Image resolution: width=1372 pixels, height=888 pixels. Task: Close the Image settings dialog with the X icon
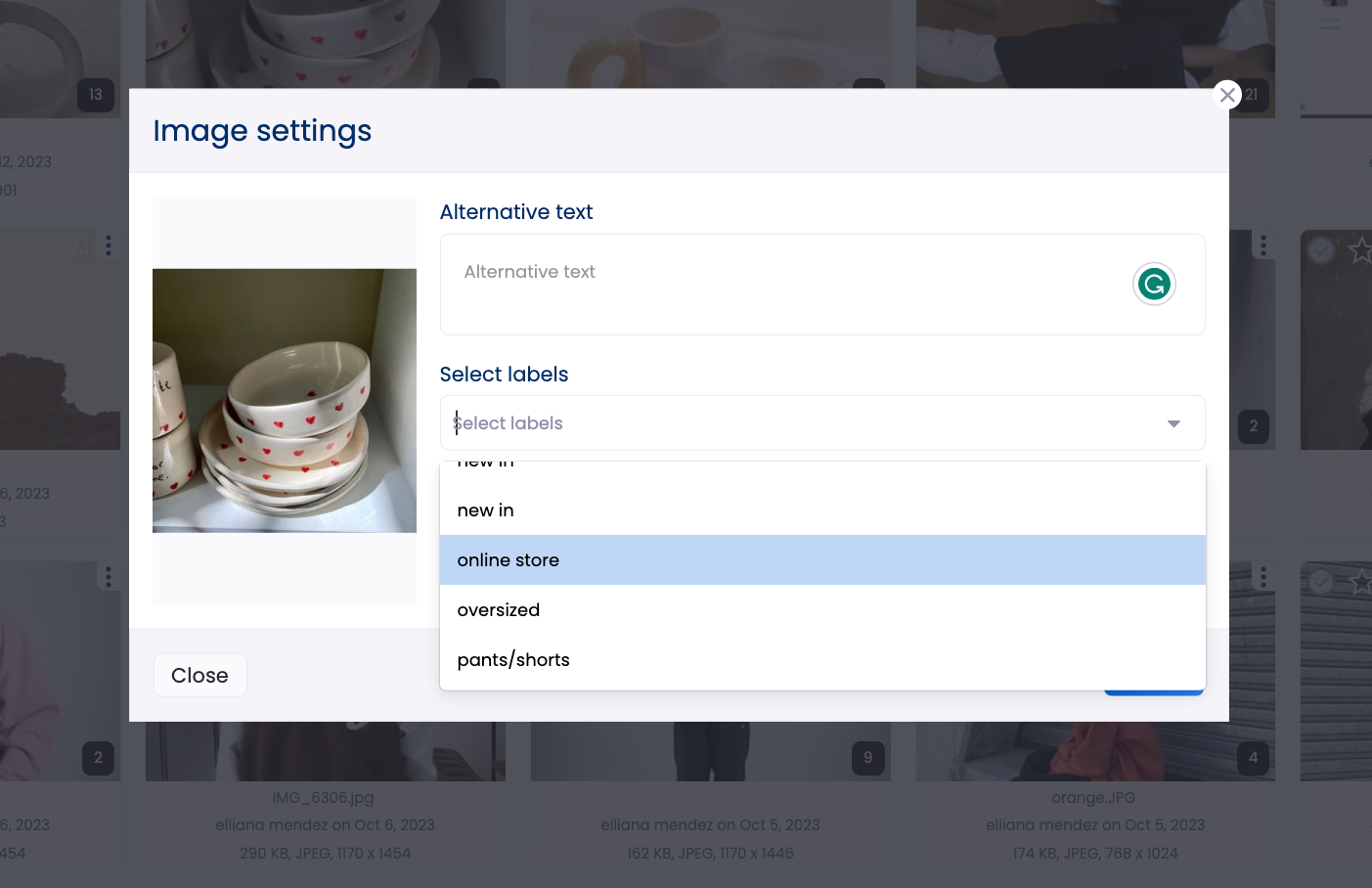1227,95
